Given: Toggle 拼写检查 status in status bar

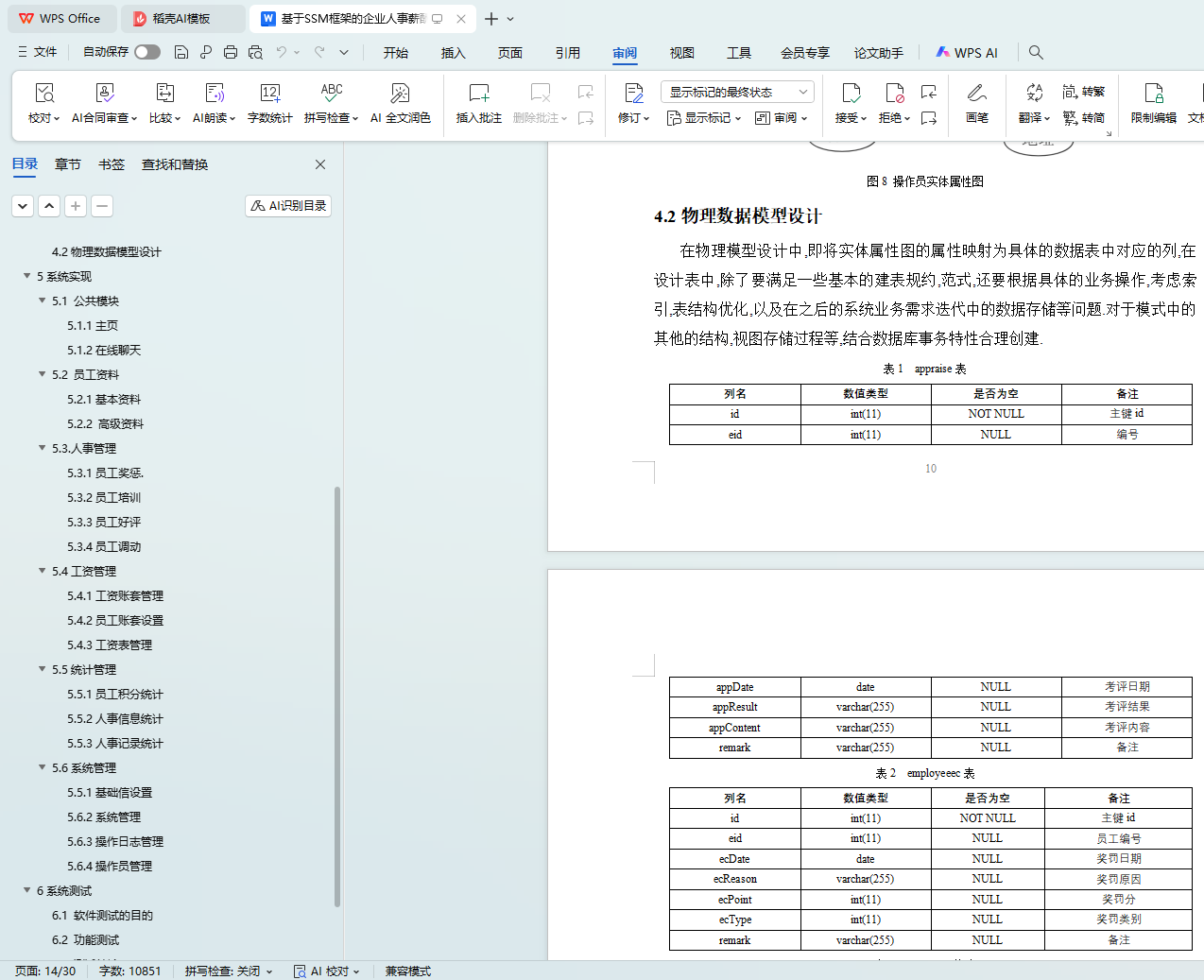Looking at the screenshot, I should [228, 971].
